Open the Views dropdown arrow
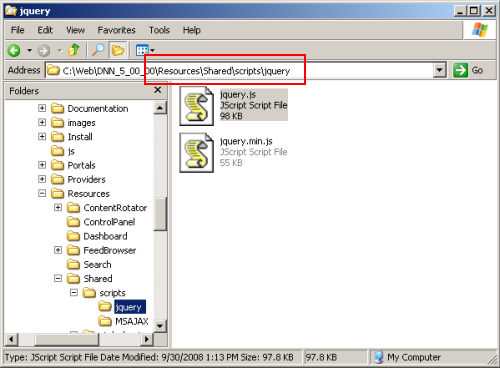Screen dimensions: 500x368 (152, 51)
